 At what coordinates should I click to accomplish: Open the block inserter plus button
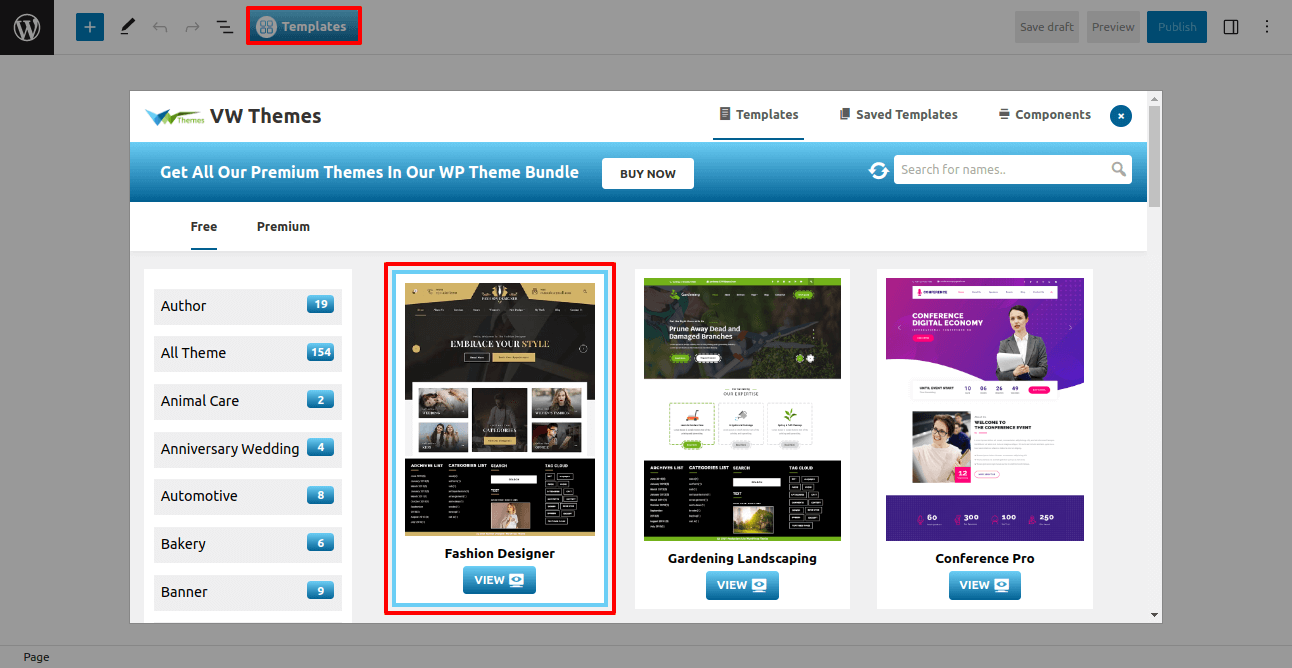90,27
